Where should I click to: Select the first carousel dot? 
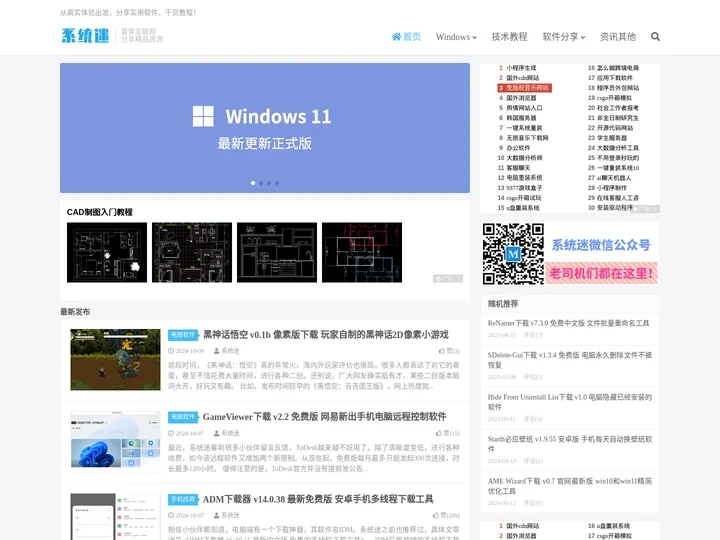pos(253,183)
